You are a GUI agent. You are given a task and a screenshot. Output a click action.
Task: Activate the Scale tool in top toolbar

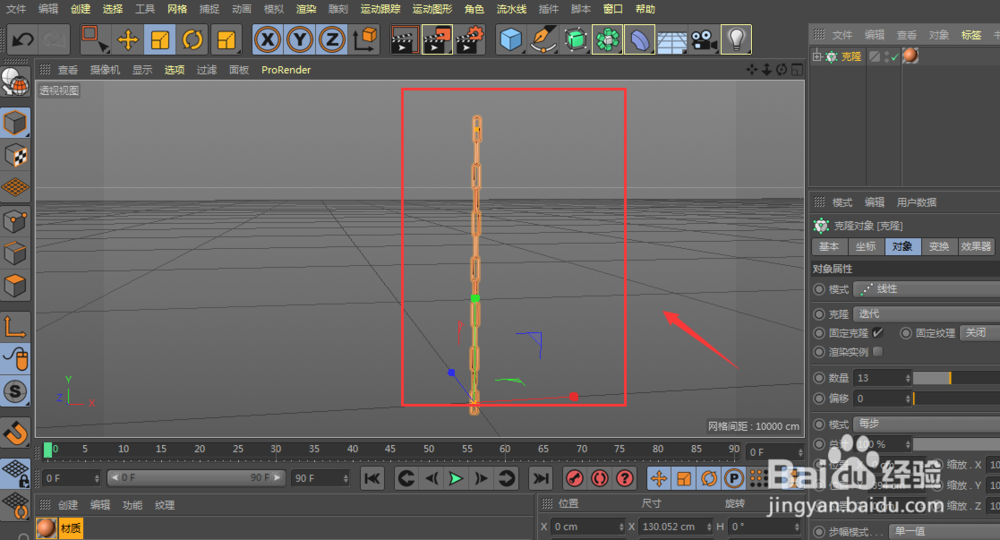pyautogui.click(x=160, y=40)
